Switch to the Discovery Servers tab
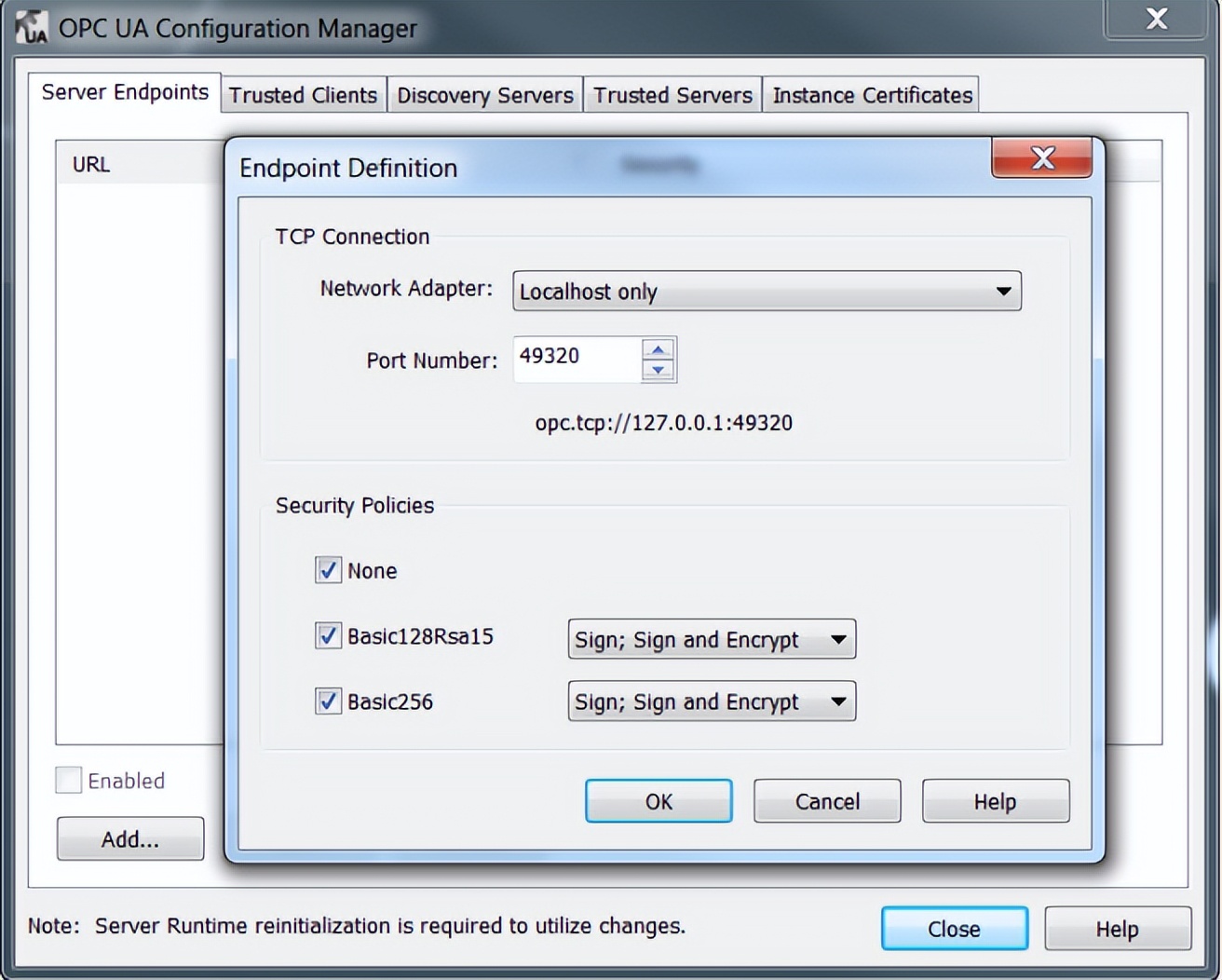The width and height of the screenshot is (1222, 980). click(484, 94)
